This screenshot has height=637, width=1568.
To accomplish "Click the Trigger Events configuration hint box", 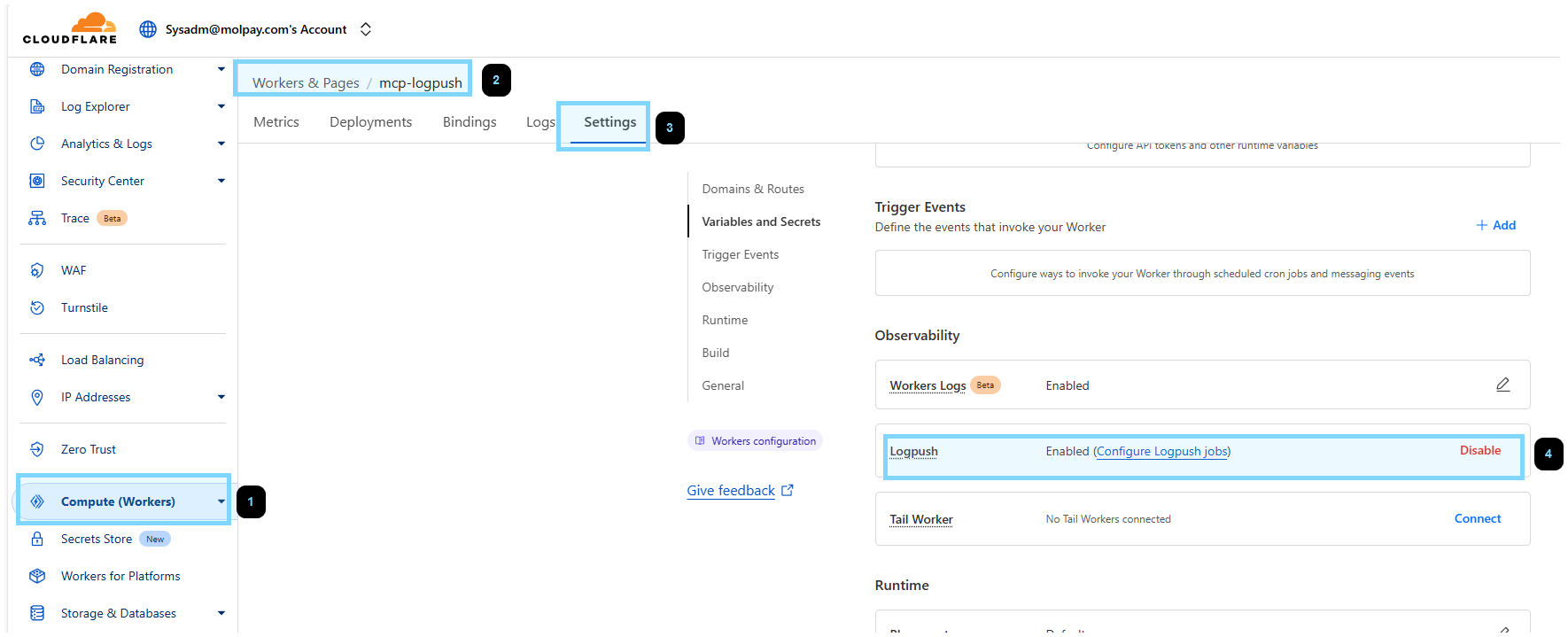I will point(1202,273).
